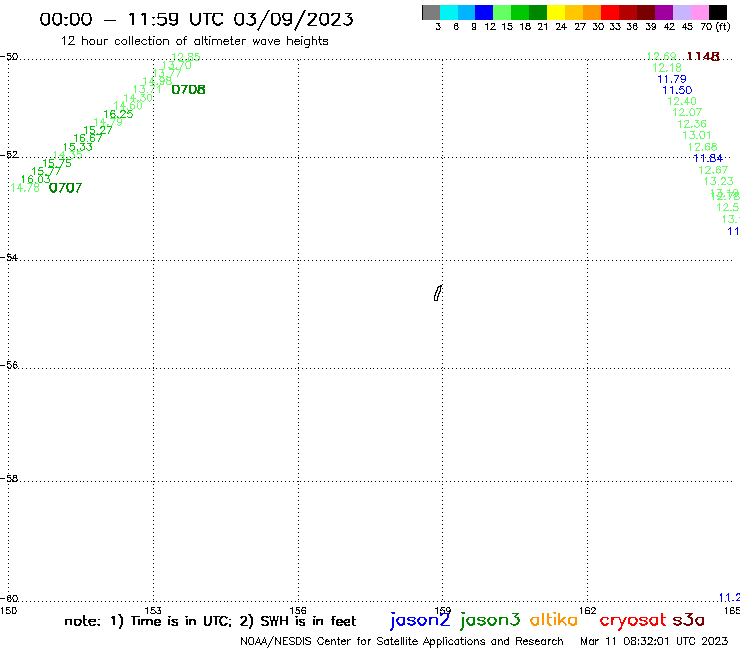The height and width of the screenshot is (650, 740).
Task: Click the 15.75 wave height reading
Action: [x=57, y=163]
